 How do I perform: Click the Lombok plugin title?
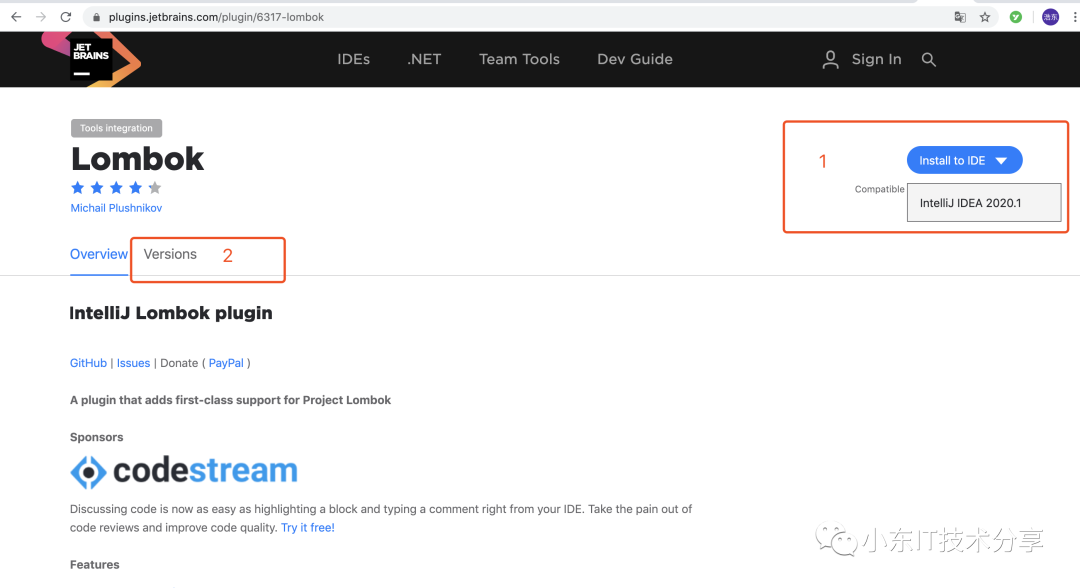coord(137,159)
